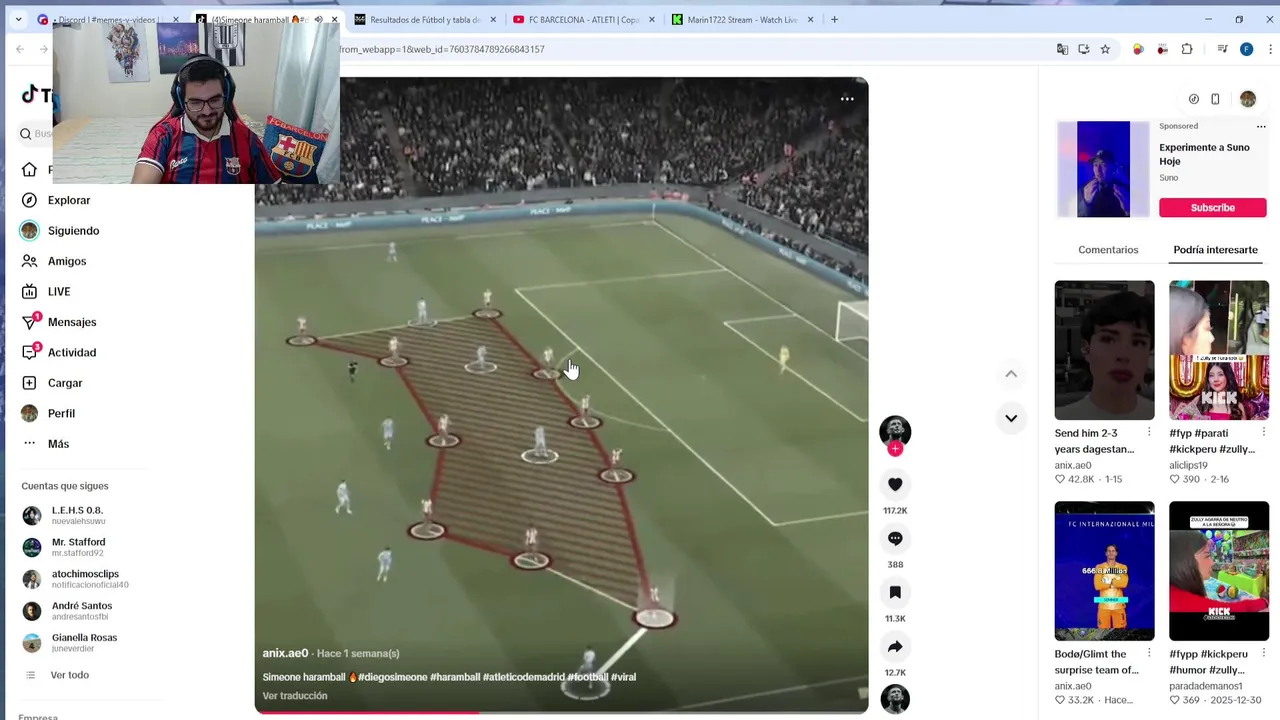Open the sponsored ad's three-dot menu

pos(1260,127)
